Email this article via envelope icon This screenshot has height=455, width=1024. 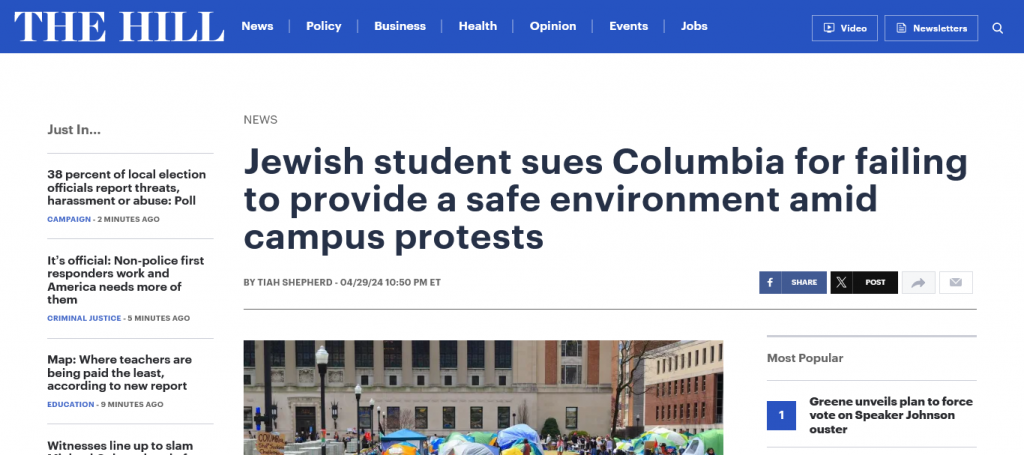pyautogui.click(x=955, y=283)
